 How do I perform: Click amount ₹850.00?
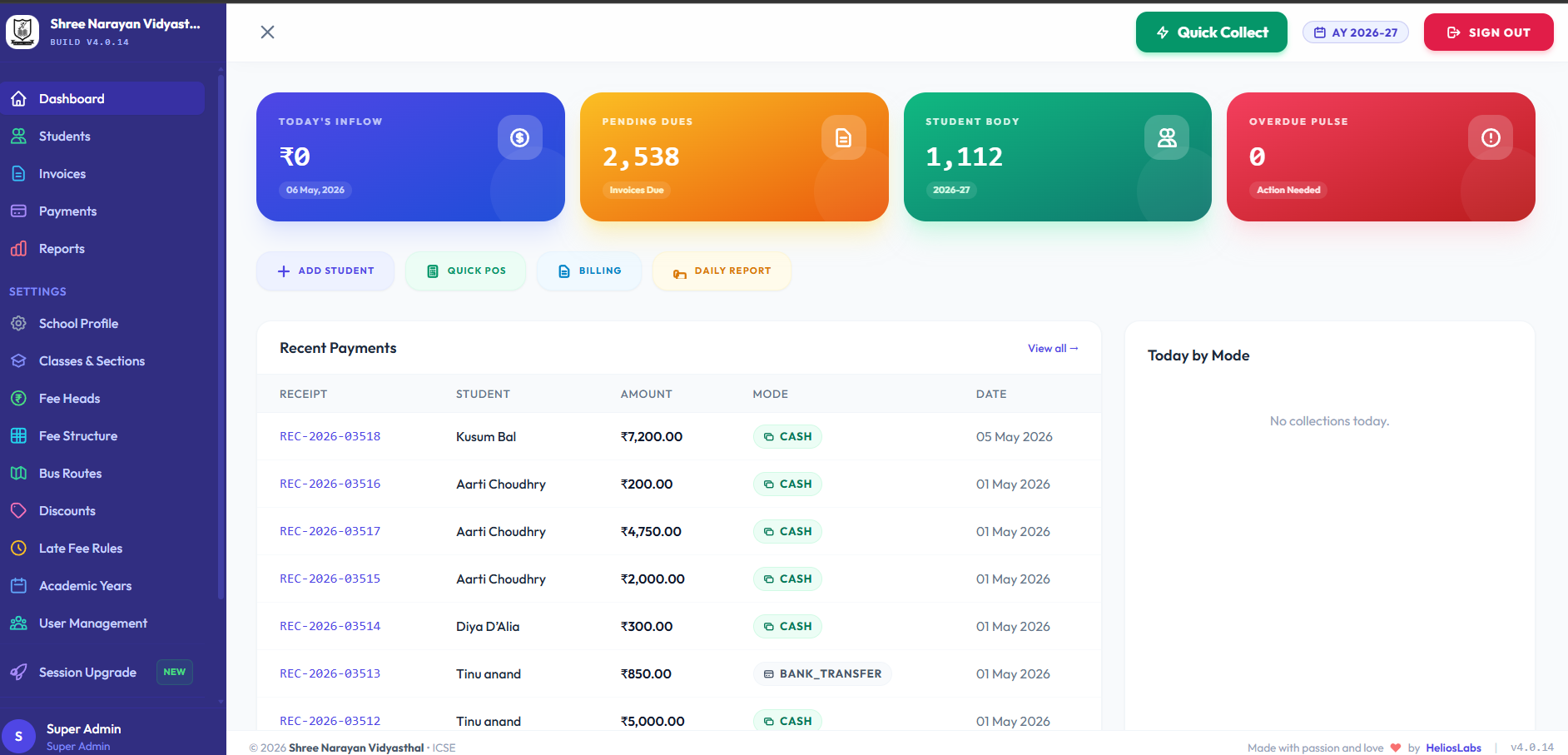(x=646, y=673)
